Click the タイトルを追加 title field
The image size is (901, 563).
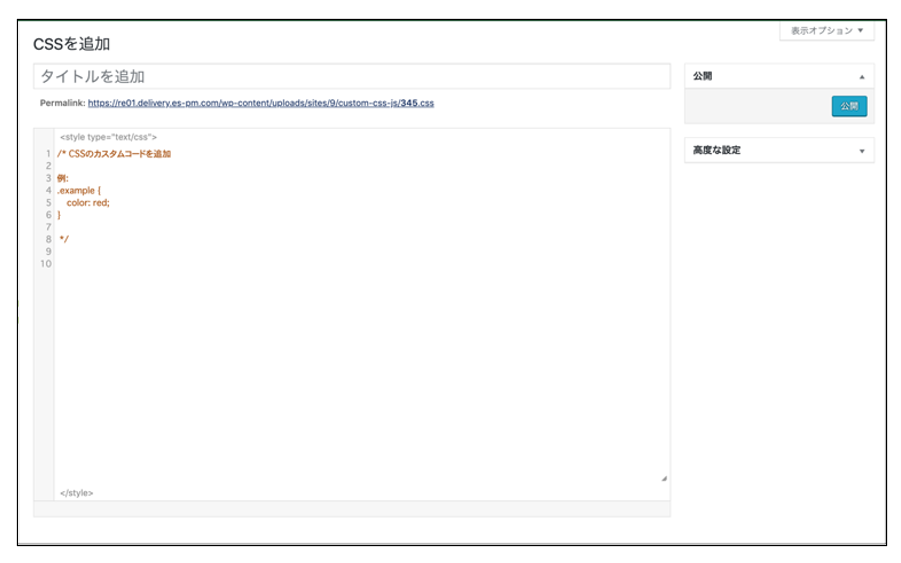(351, 77)
